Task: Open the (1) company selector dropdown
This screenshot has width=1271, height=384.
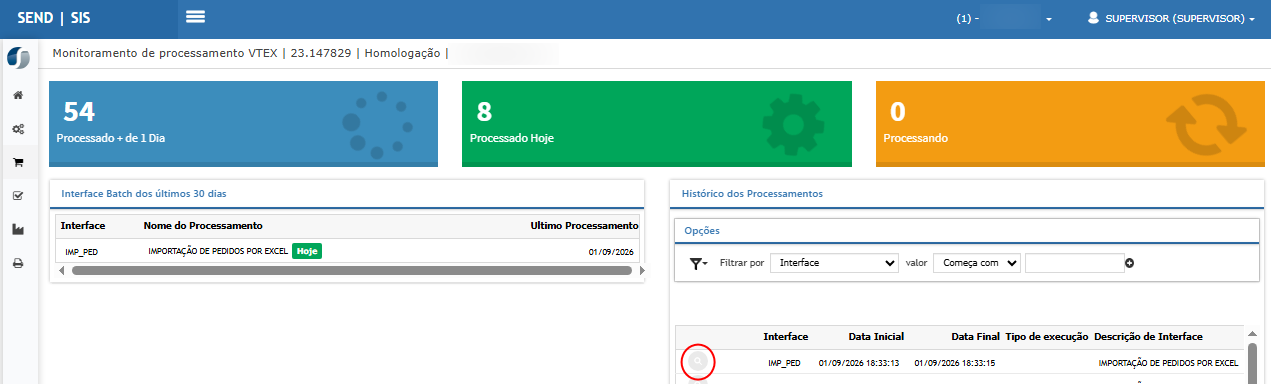Action: (x=1004, y=19)
